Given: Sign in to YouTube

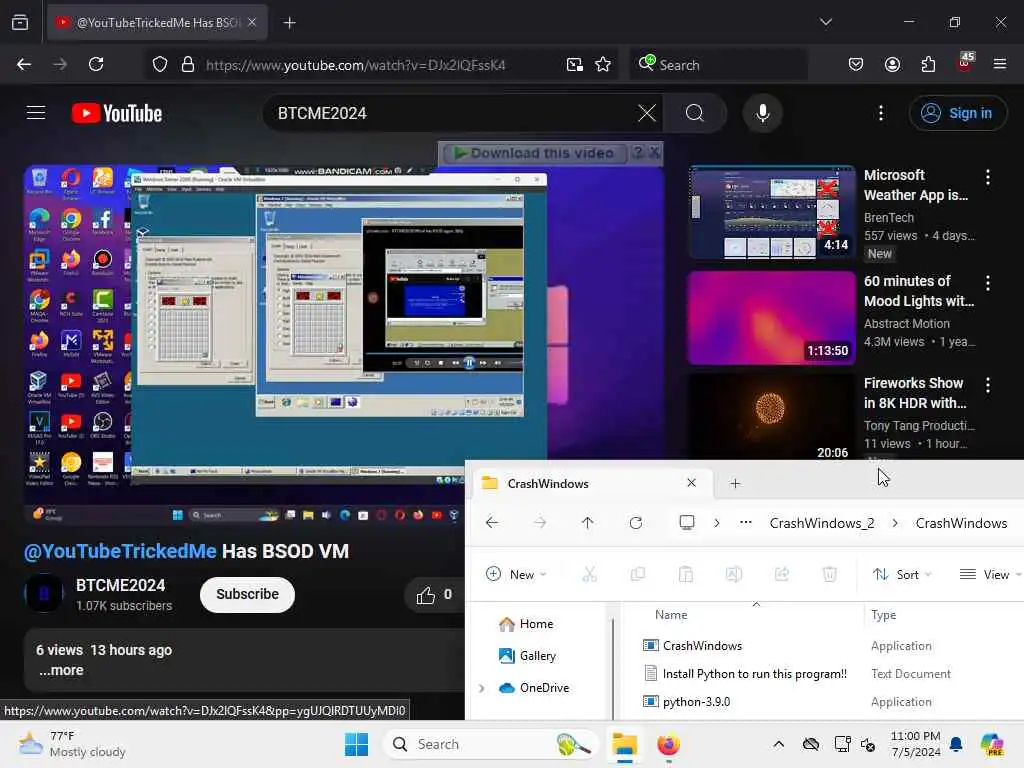Looking at the screenshot, I should pos(957,113).
